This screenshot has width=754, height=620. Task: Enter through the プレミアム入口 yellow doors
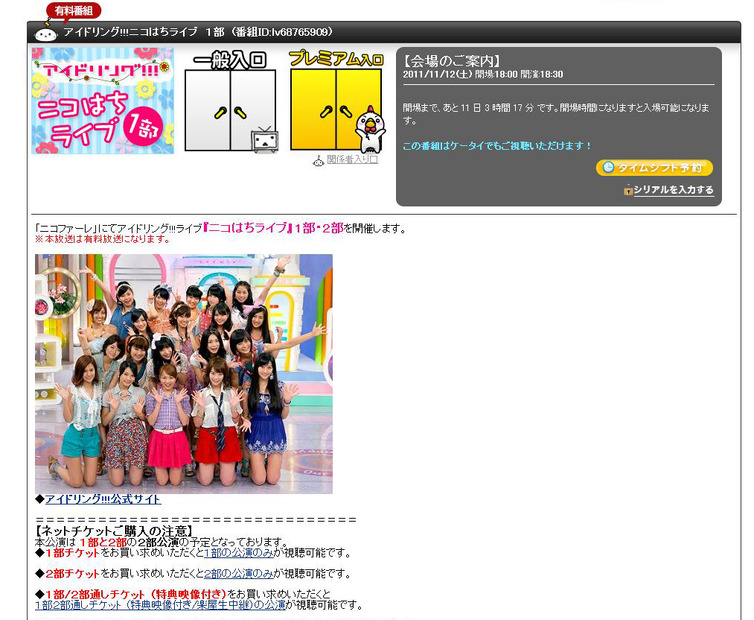336,109
